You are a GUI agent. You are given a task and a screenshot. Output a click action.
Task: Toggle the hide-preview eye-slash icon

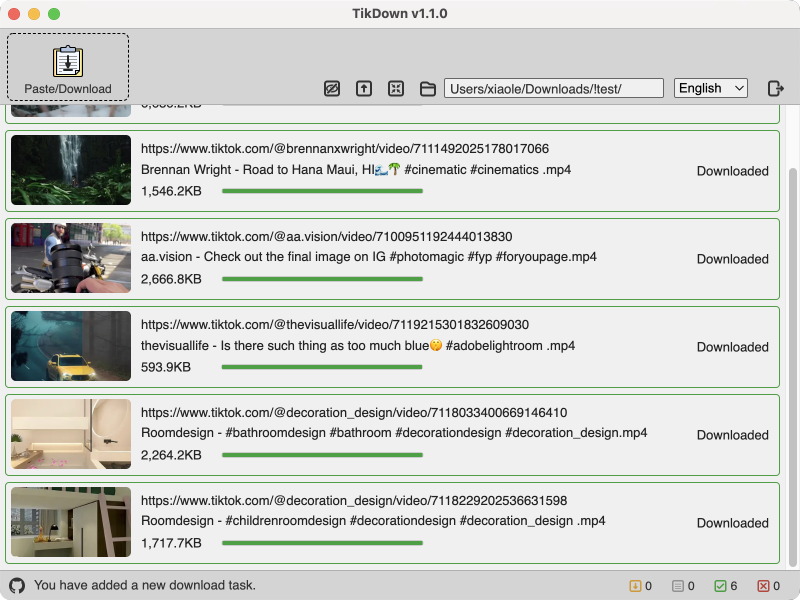point(332,89)
